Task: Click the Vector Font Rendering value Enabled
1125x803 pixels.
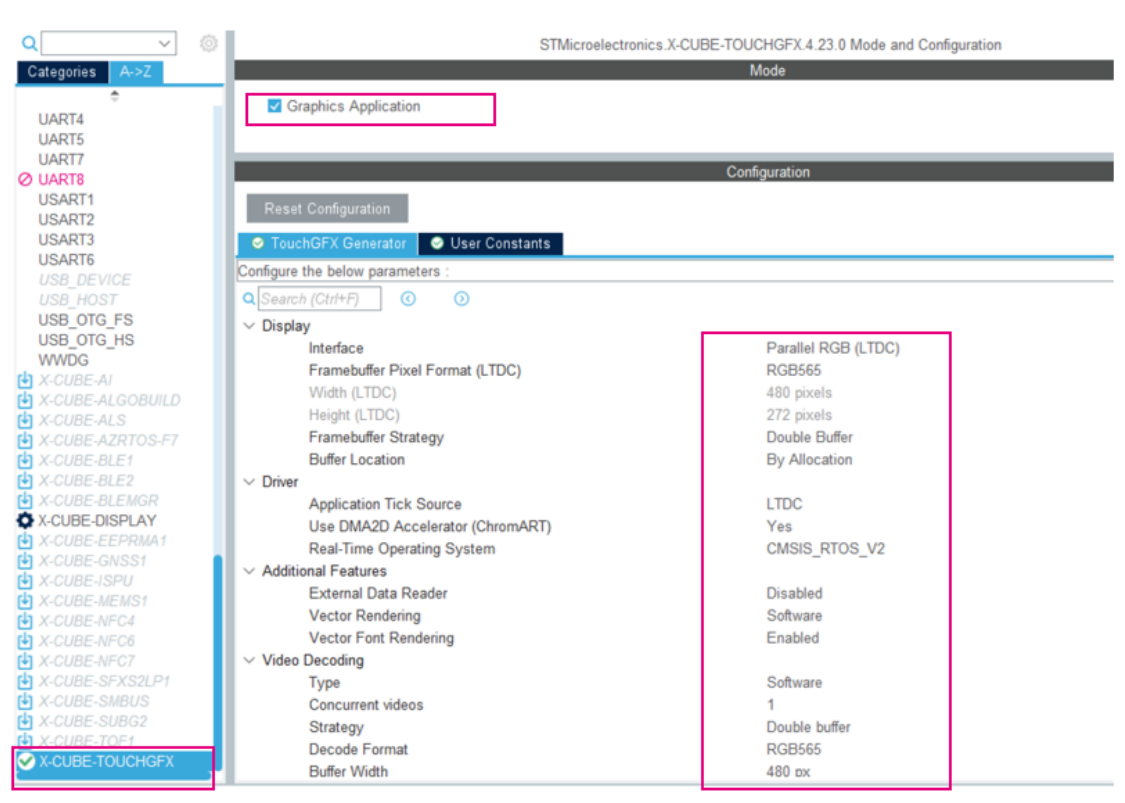Action: tap(792, 638)
